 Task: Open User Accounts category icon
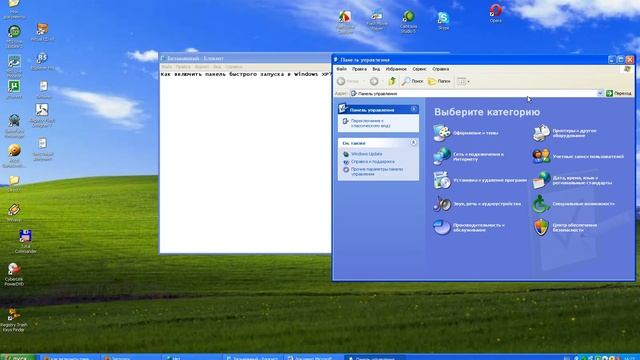coord(541,157)
